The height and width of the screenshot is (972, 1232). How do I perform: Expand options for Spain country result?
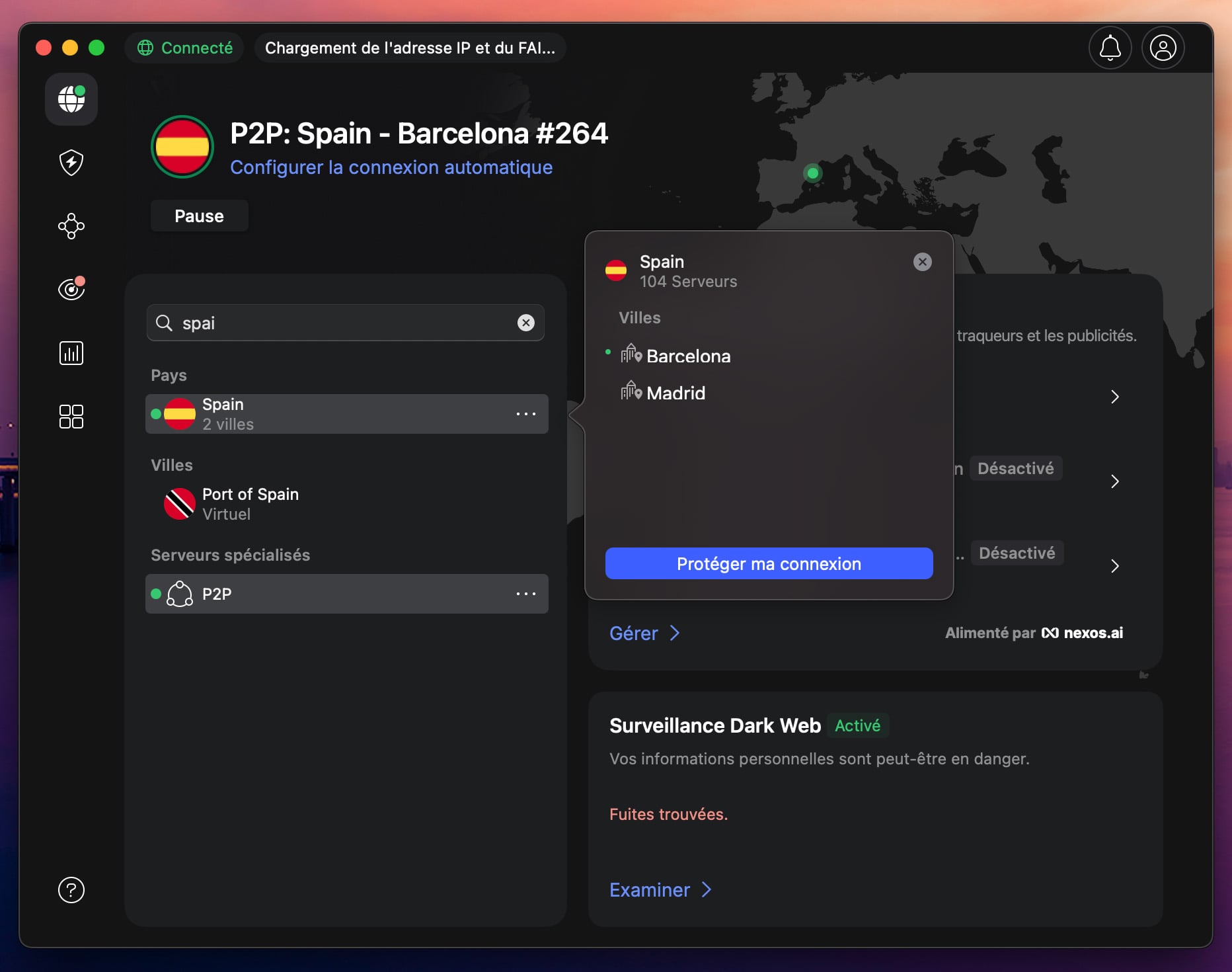coord(526,414)
